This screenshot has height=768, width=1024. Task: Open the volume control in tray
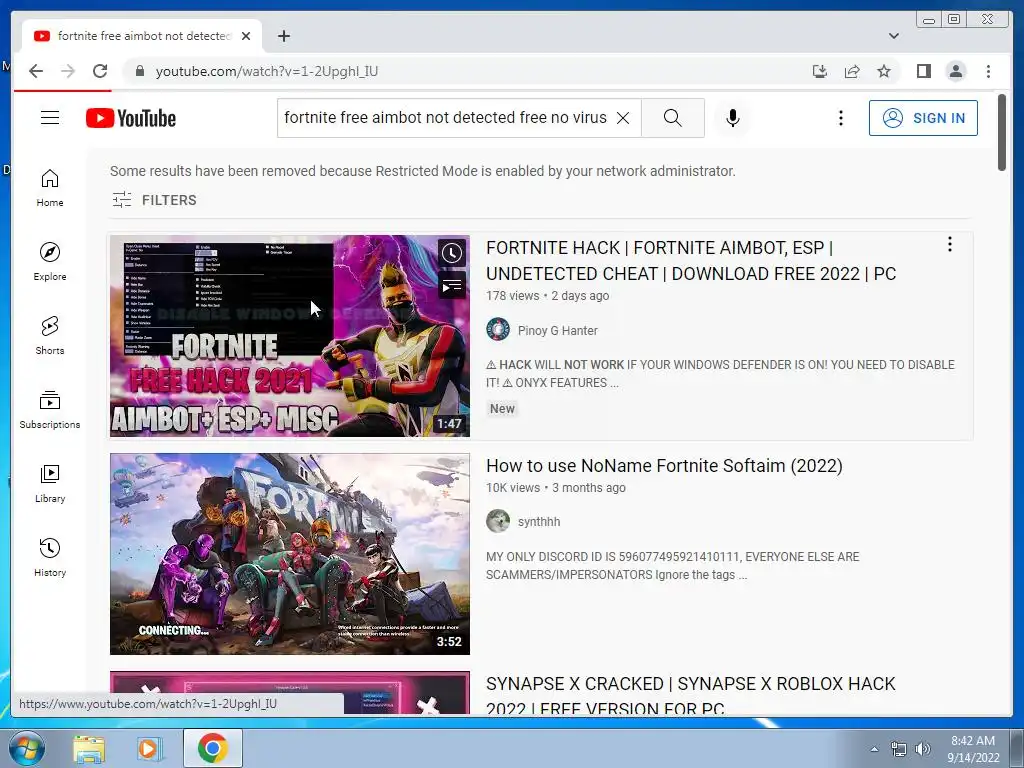click(923, 749)
